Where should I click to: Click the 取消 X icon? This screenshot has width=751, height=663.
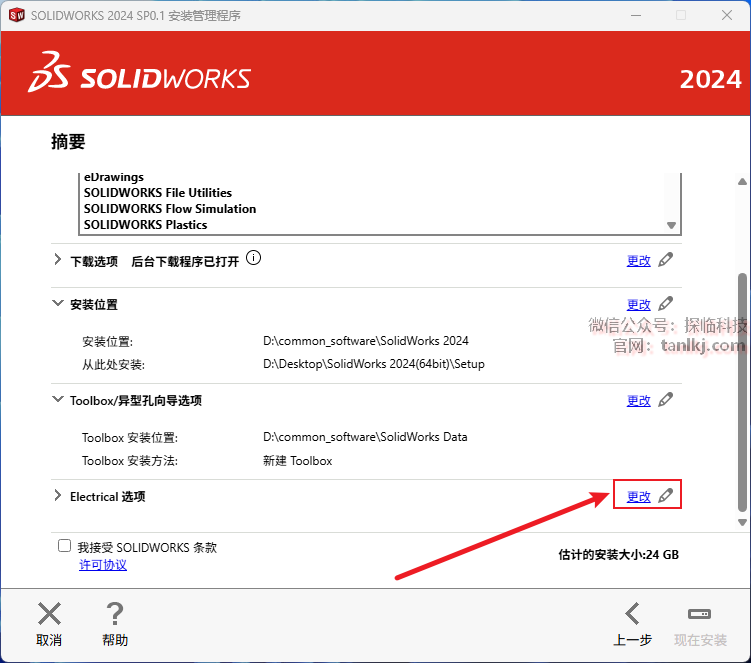point(49,614)
